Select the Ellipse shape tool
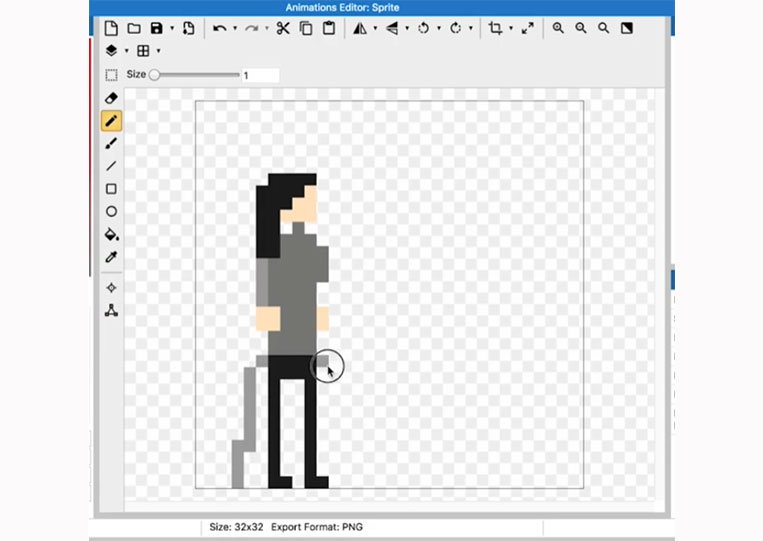763x541 pixels. click(111, 212)
